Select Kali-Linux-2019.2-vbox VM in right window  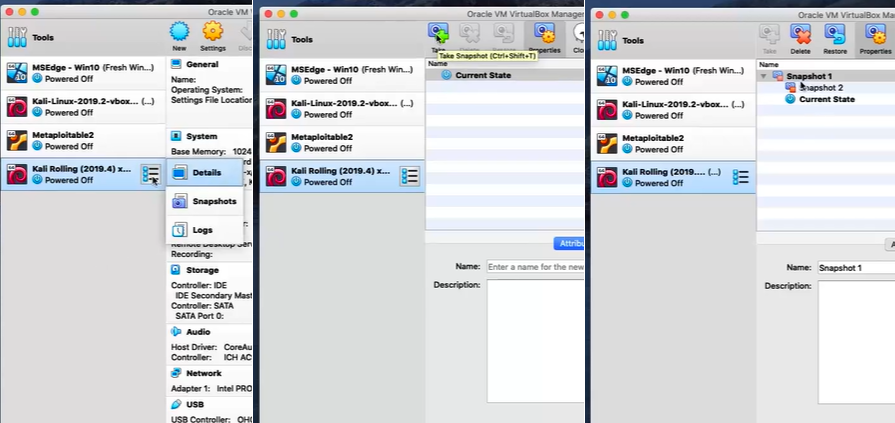coord(673,110)
